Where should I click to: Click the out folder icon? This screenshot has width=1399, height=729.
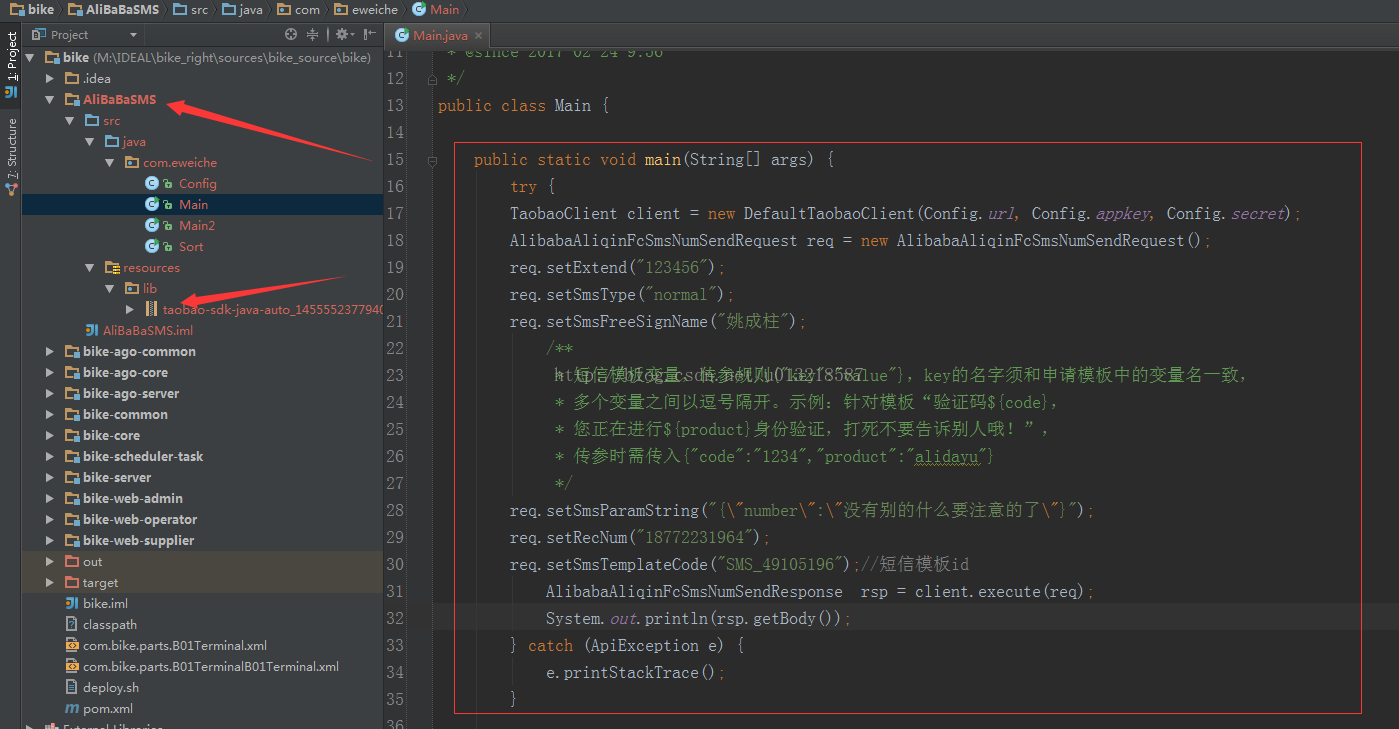72,561
